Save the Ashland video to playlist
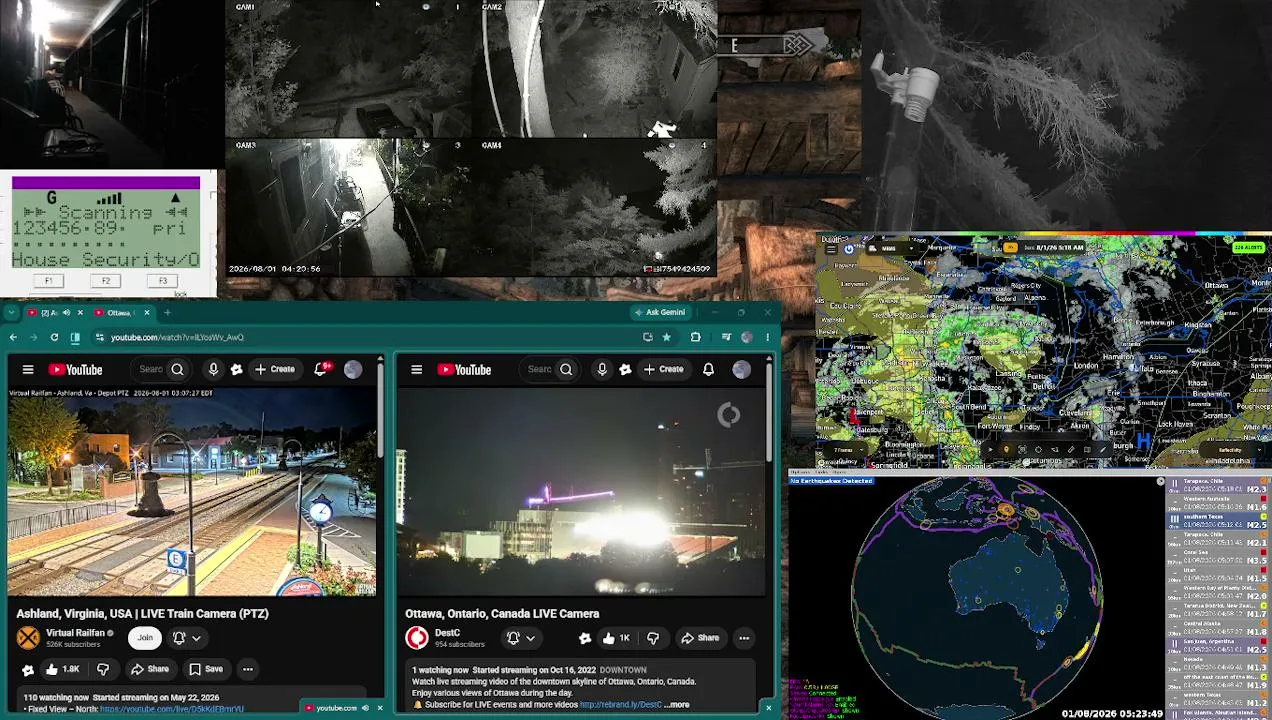 206,669
